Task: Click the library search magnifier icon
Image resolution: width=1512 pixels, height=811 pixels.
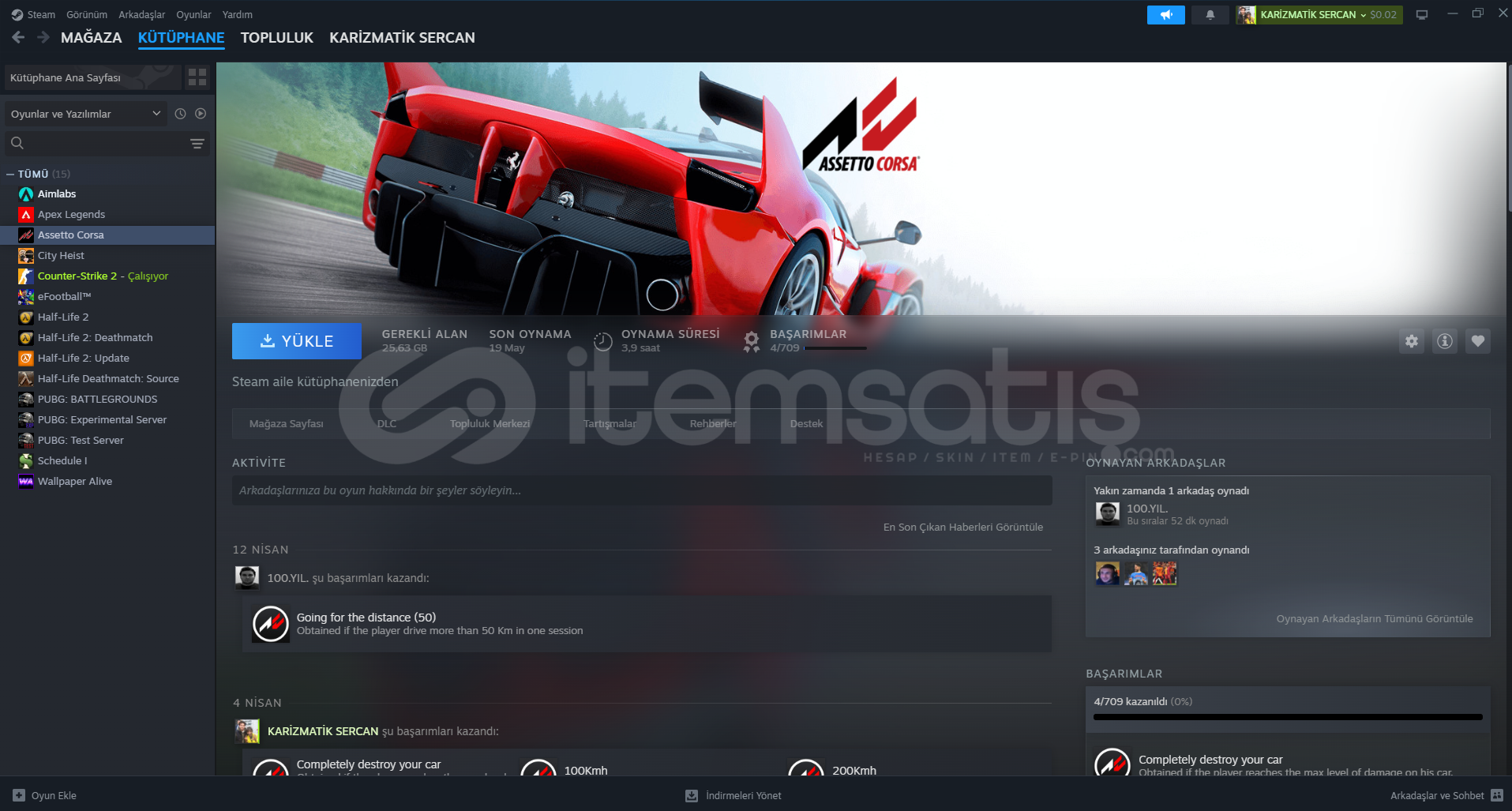Action: pyautogui.click(x=17, y=143)
